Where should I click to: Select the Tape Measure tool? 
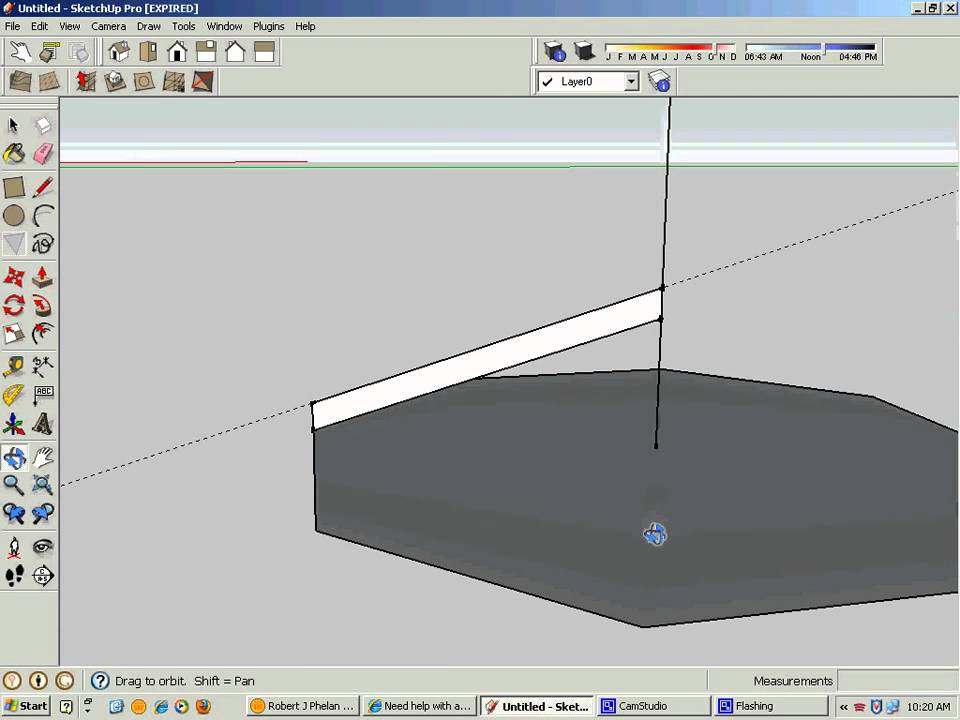(14, 367)
